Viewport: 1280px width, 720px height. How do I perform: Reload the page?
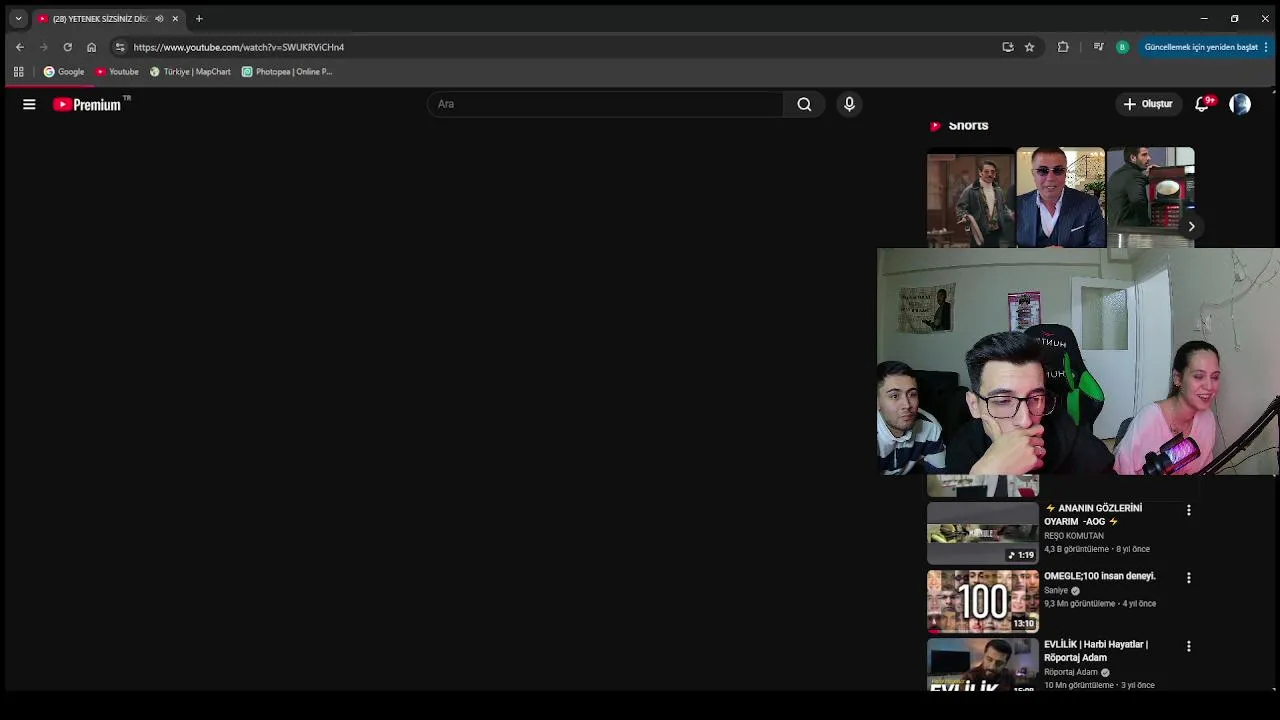[x=67, y=47]
